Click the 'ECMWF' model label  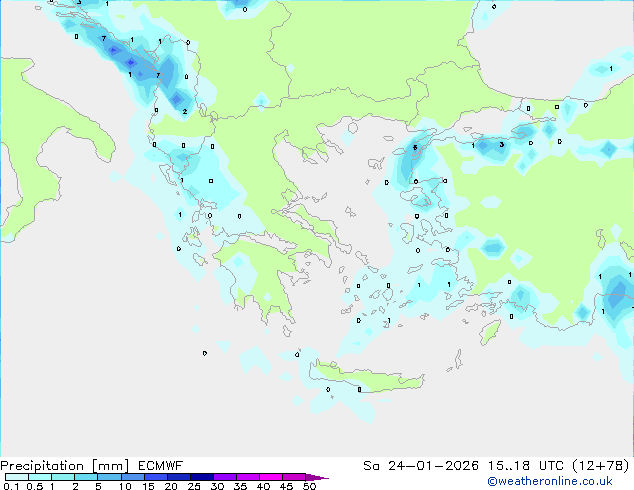coord(160,466)
